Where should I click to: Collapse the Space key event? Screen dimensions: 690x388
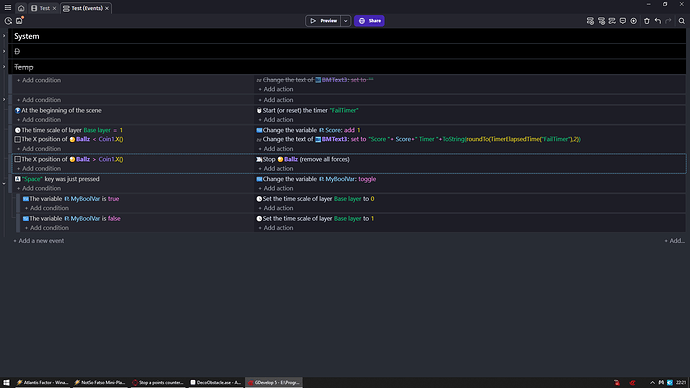4,183
